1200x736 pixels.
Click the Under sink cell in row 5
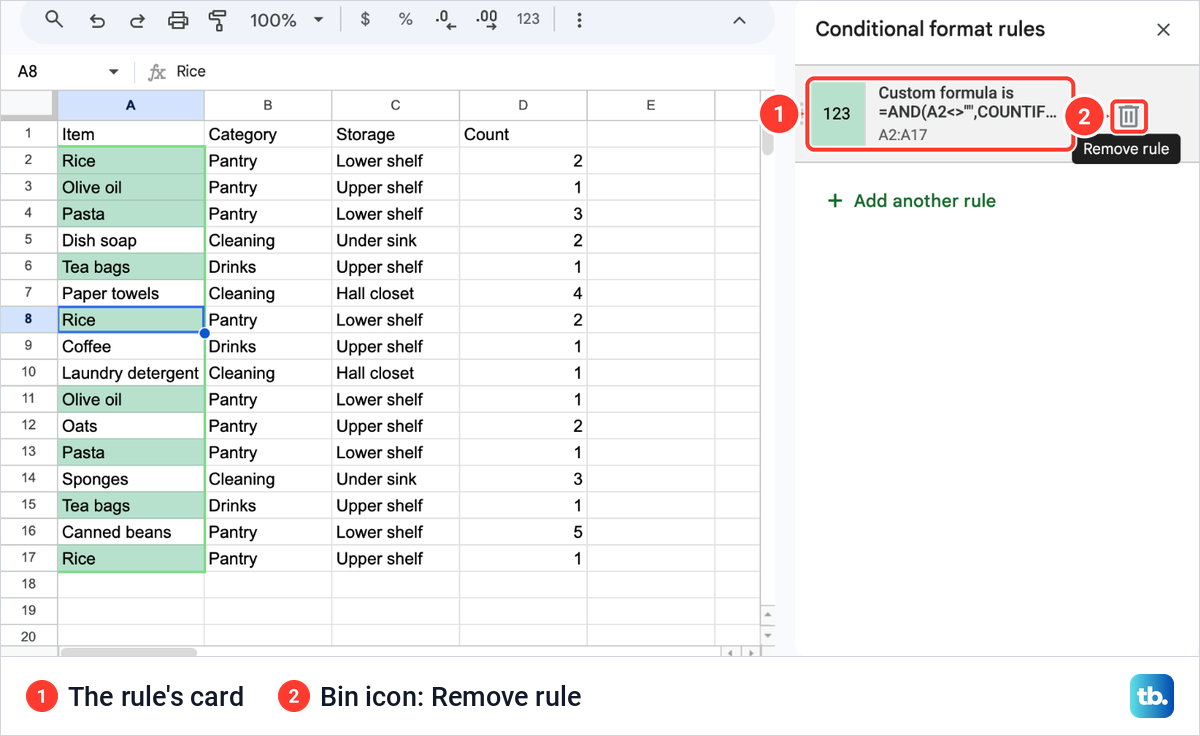[396, 240]
